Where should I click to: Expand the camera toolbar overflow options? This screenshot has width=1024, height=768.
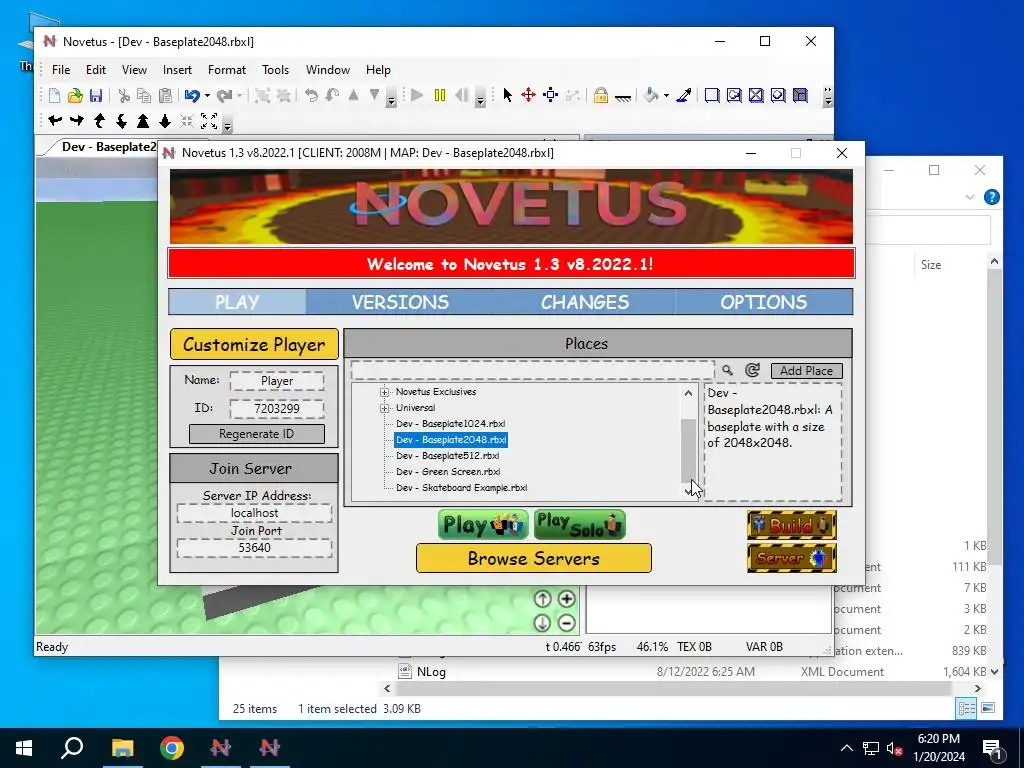[227, 124]
